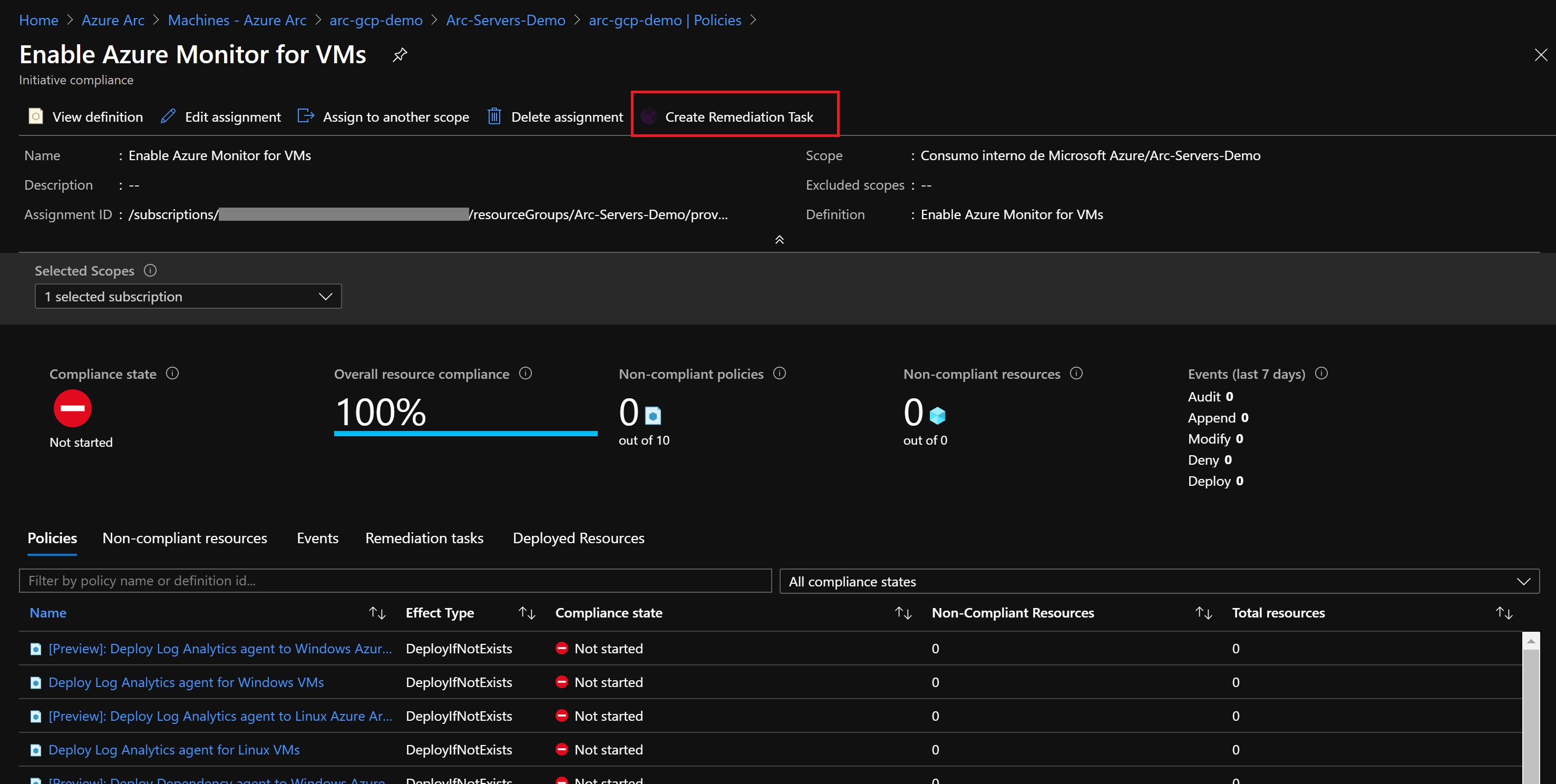This screenshot has height=784, width=1556.
Task: Sort by Compliance state column arrows
Action: click(903, 613)
